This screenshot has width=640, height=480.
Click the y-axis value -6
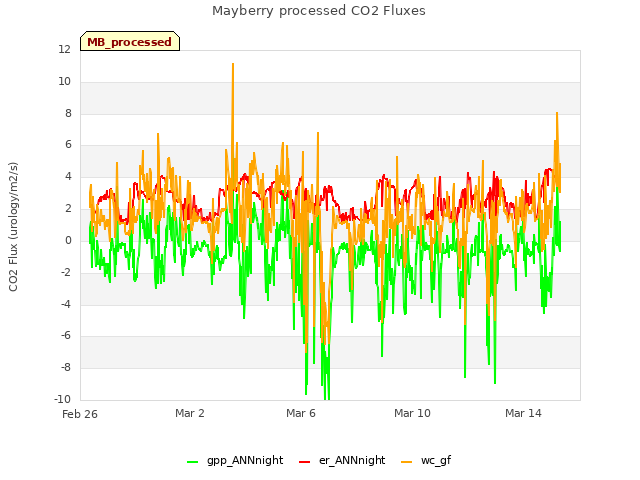(66, 336)
